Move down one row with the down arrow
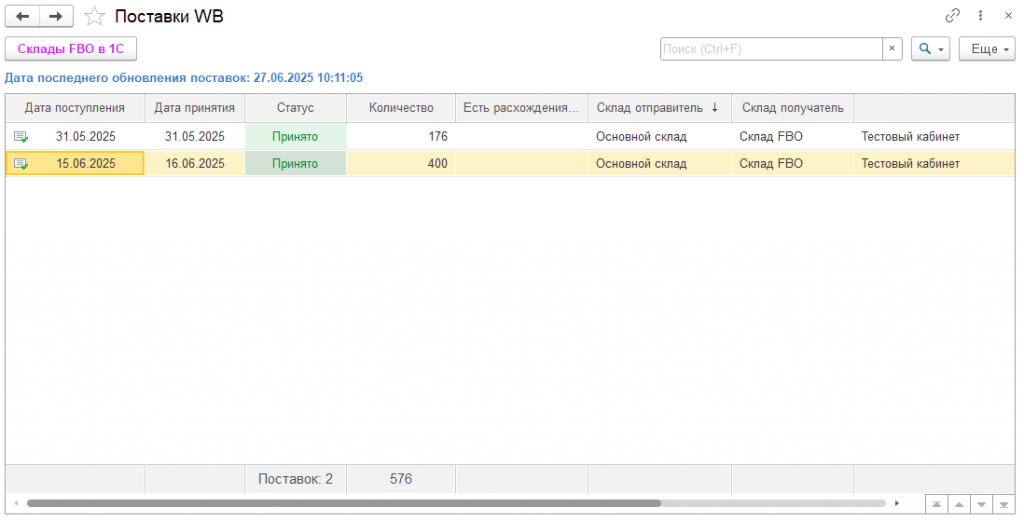The image size is (1024, 520). (981, 504)
